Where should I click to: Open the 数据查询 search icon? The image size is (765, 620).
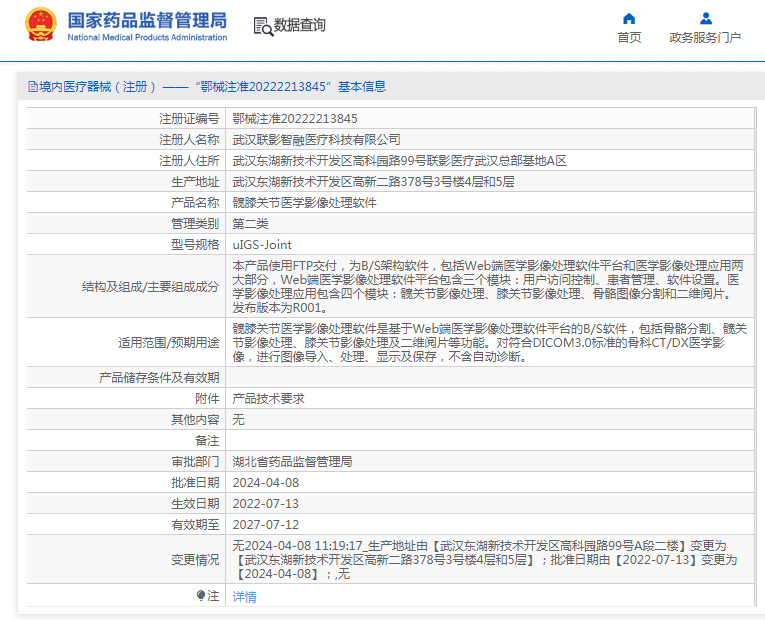pos(263,26)
